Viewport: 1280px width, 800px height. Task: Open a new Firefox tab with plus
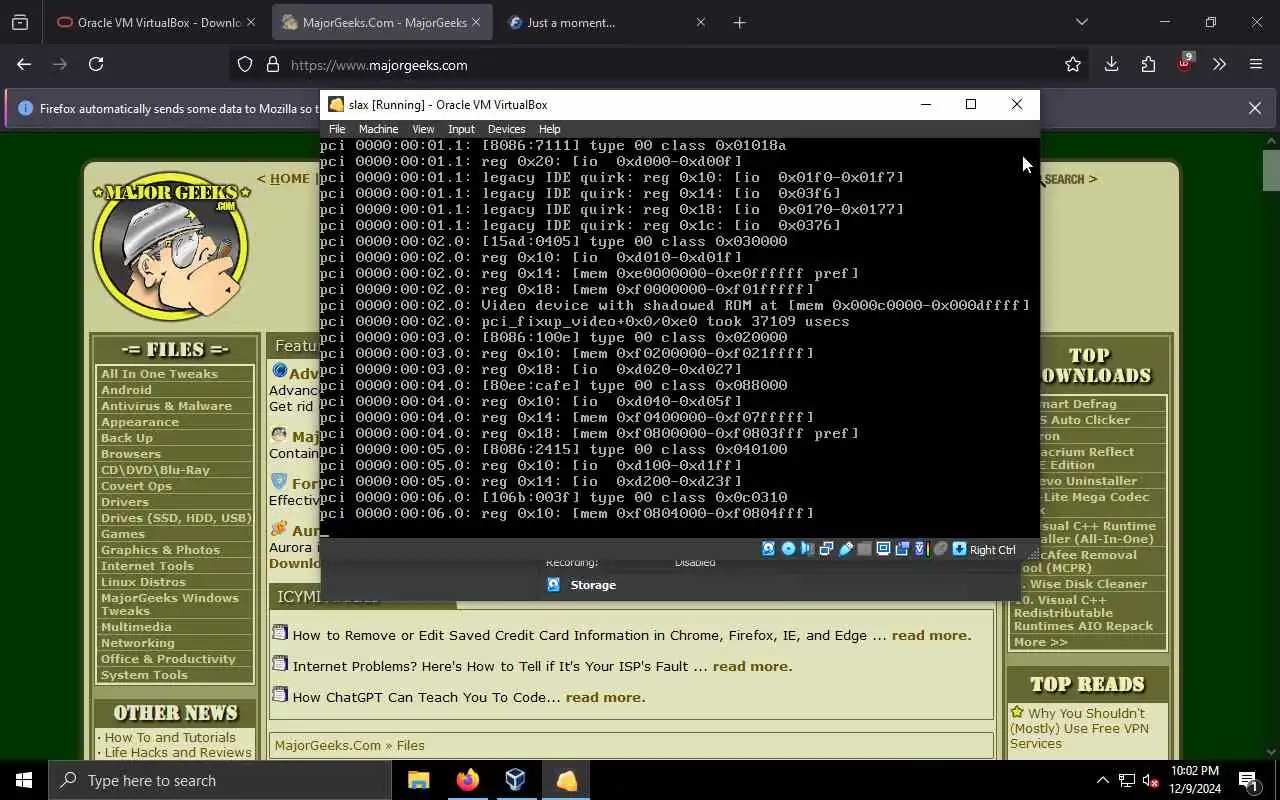740,22
